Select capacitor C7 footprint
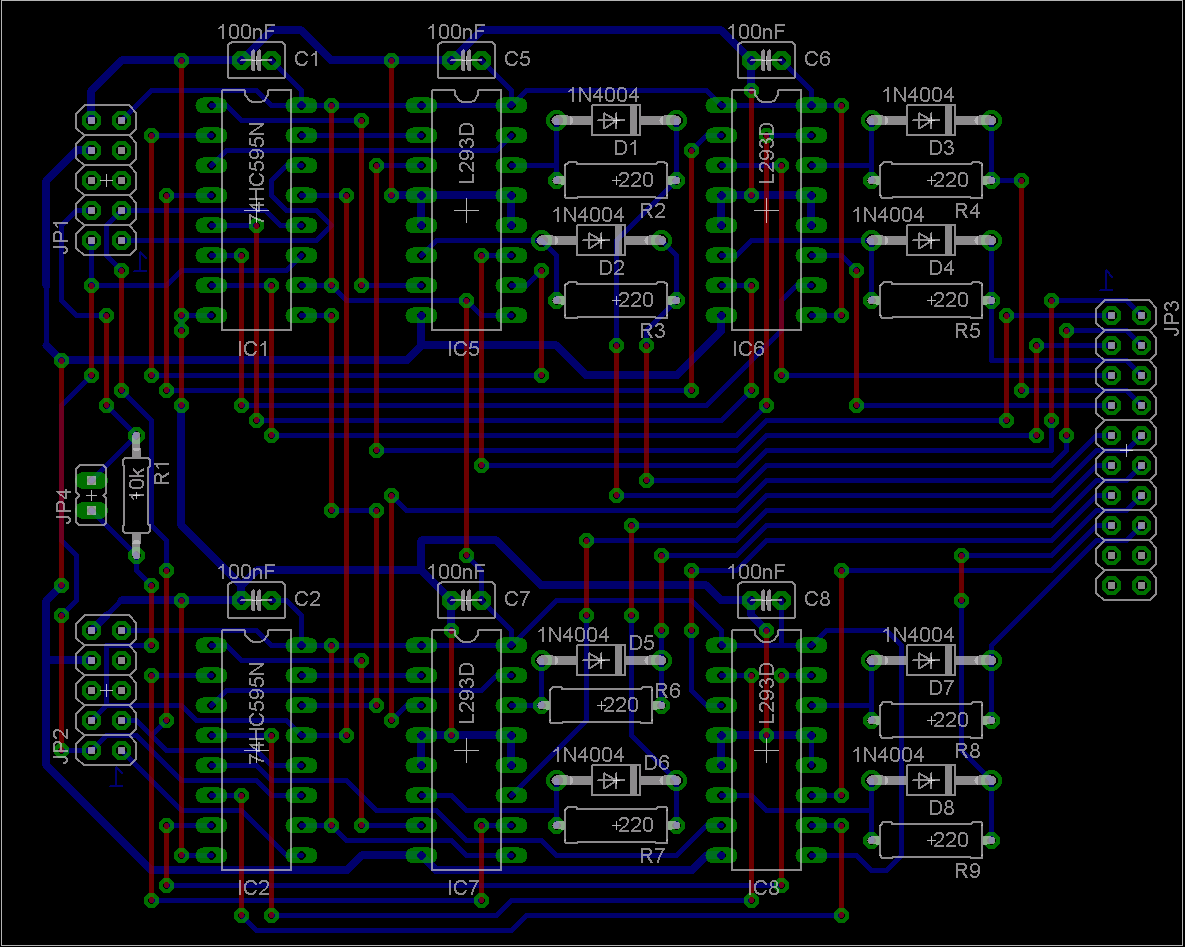 tap(466, 600)
